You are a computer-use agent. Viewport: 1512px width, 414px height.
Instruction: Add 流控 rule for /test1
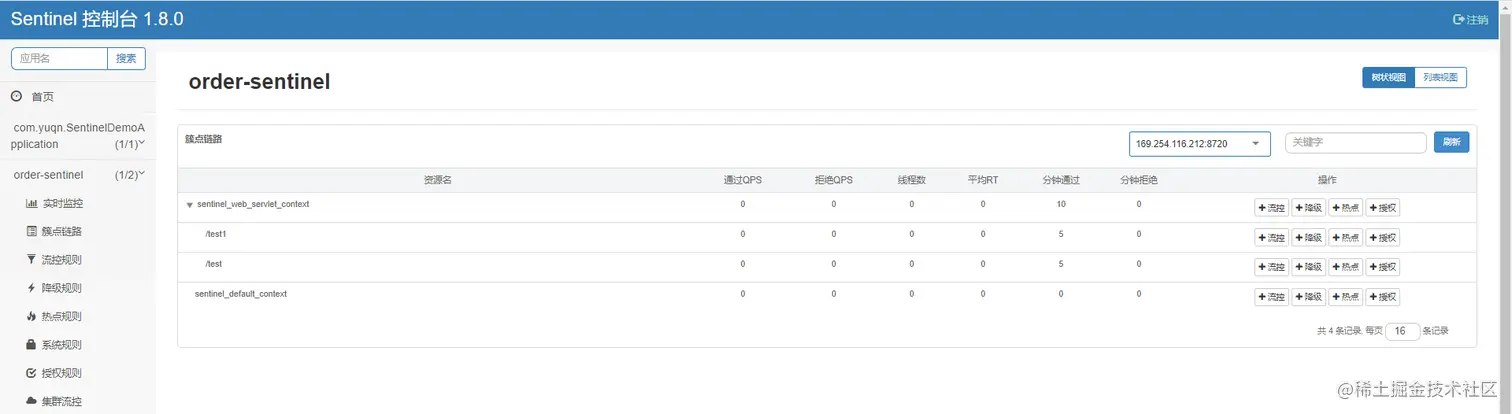(x=1271, y=237)
